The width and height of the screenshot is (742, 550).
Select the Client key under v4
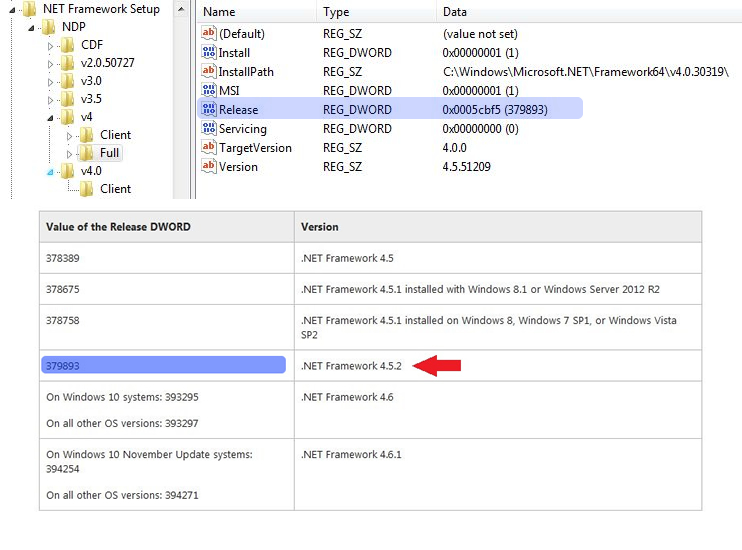tap(115, 135)
